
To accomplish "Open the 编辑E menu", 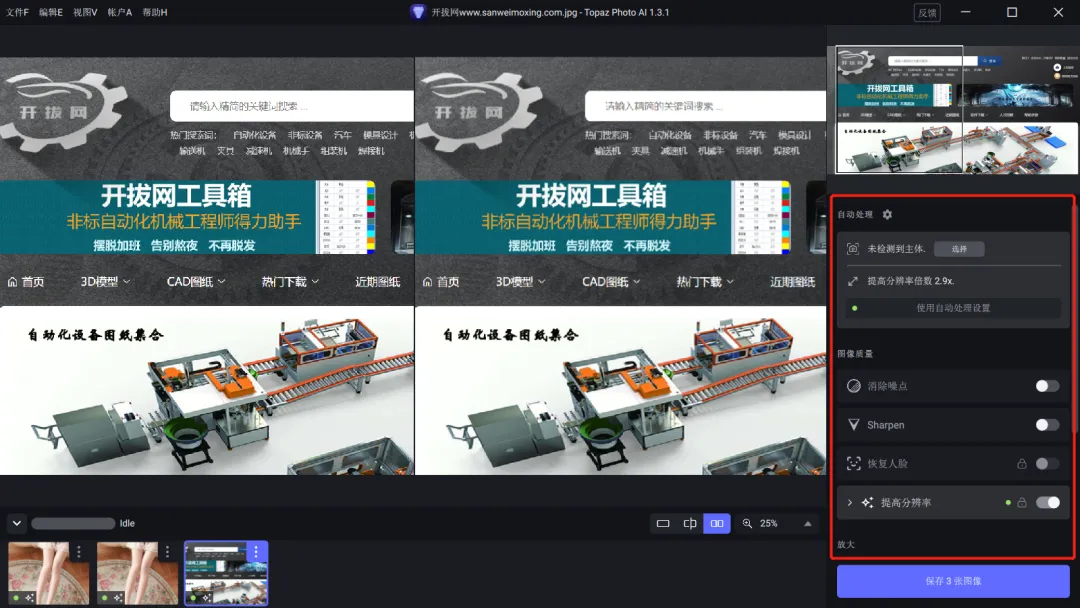I will tap(51, 12).
